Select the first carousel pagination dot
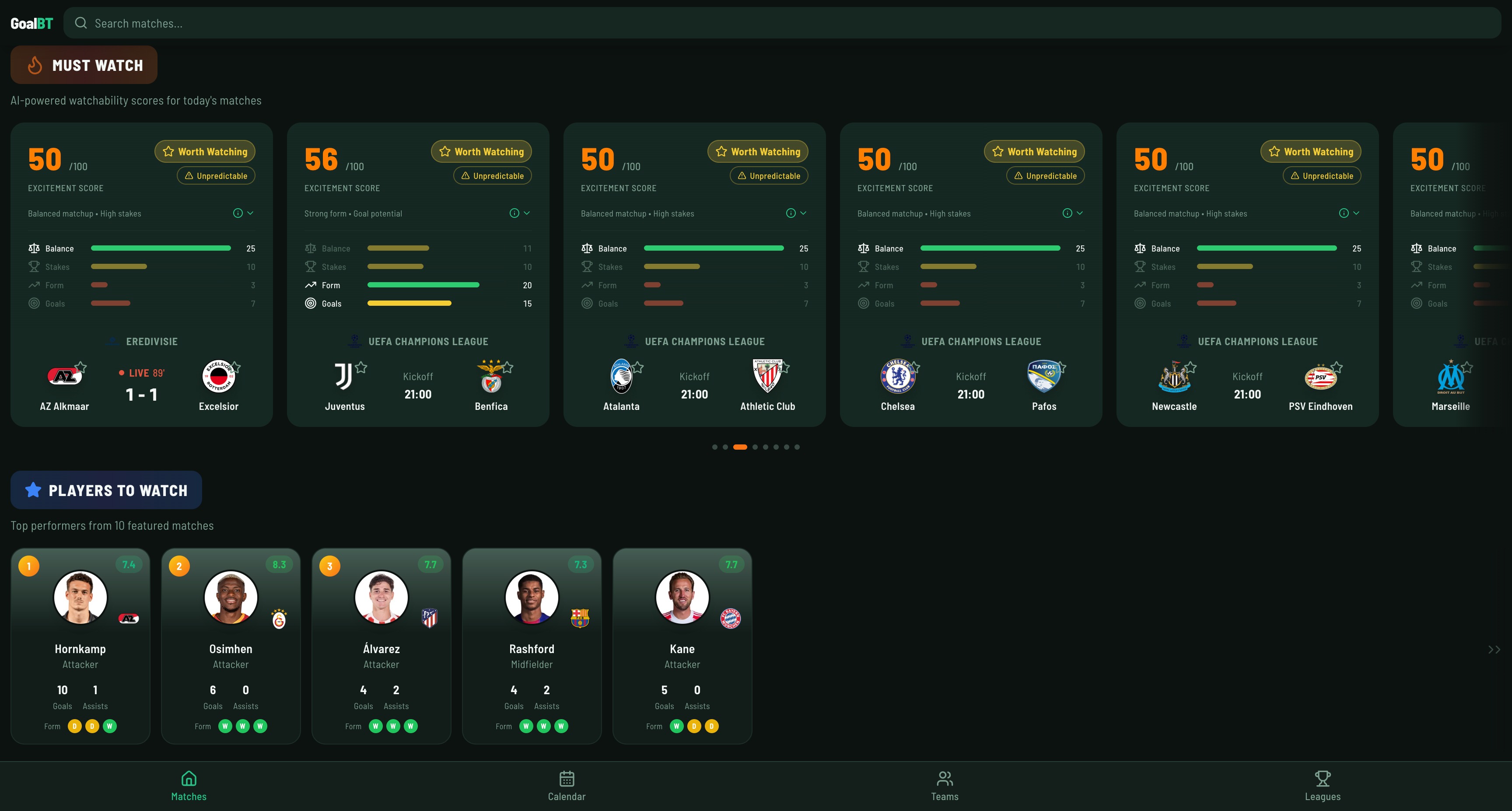This screenshot has width=1512, height=811. tap(714, 447)
